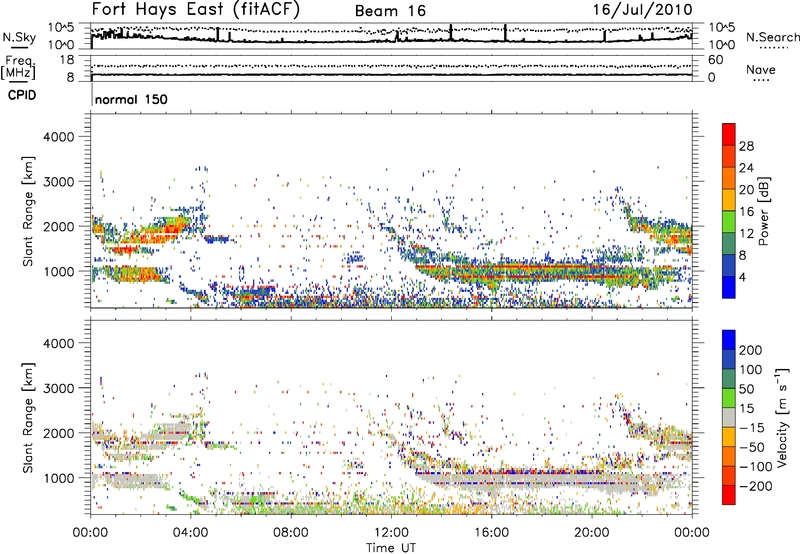Click the '20:00' time tick label
Viewport: 800px width, 554px height.
coord(591,533)
